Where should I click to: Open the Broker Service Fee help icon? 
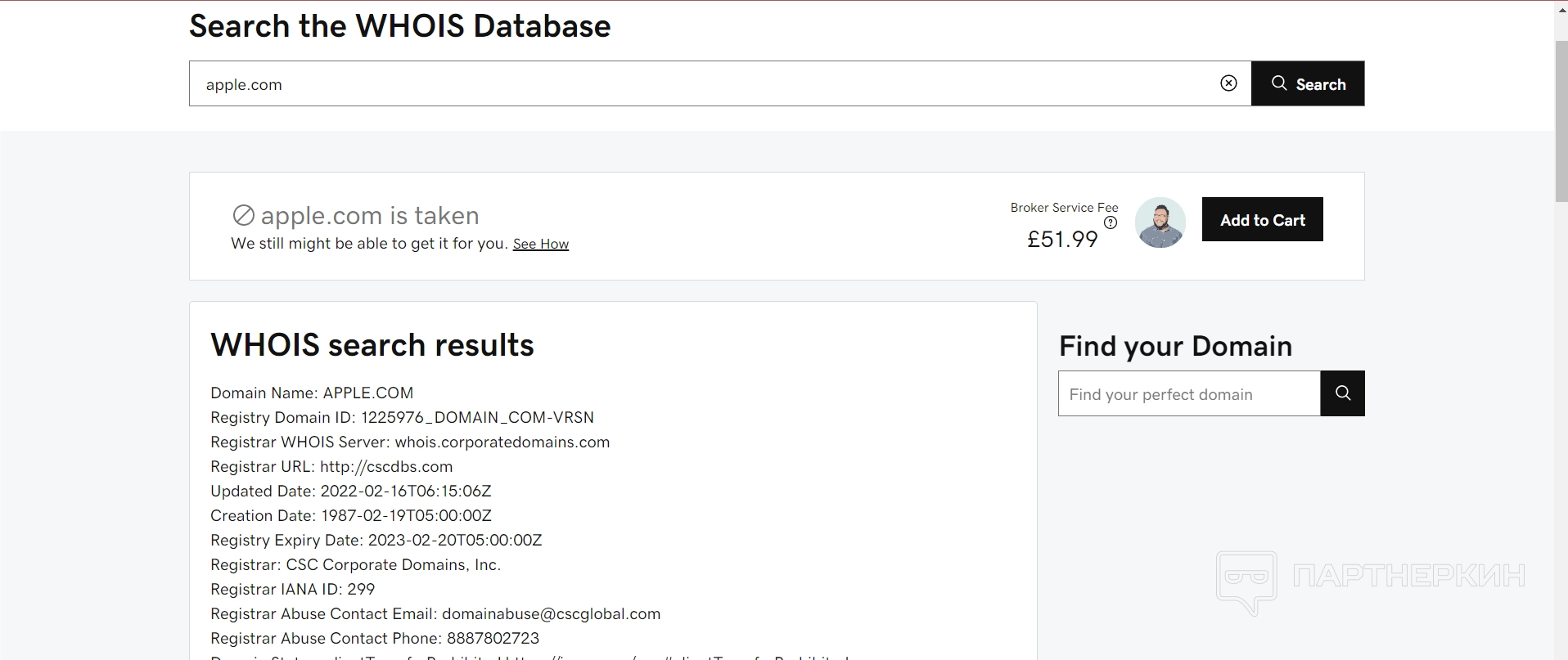coord(1111,222)
